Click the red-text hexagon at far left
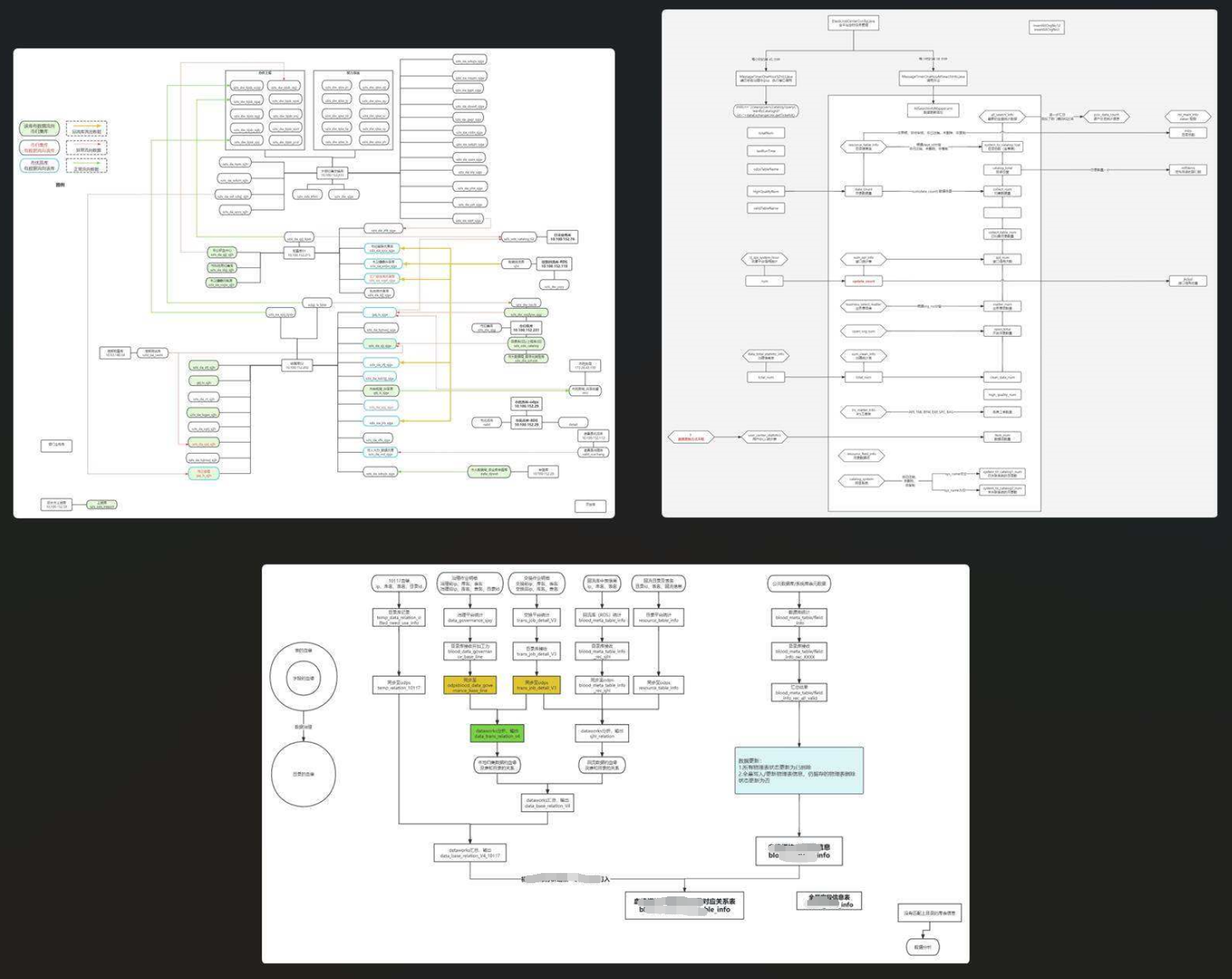Viewport: 1232px width, 979px height. click(690, 438)
